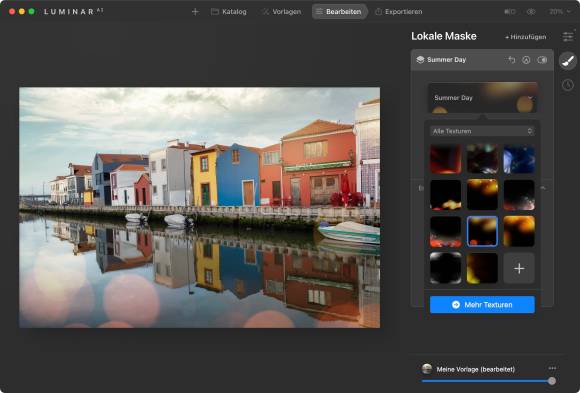This screenshot has height=393, width=580.
Task: Click the Meine Vorlage template thumbnail icon
Action: click(427, 369)
